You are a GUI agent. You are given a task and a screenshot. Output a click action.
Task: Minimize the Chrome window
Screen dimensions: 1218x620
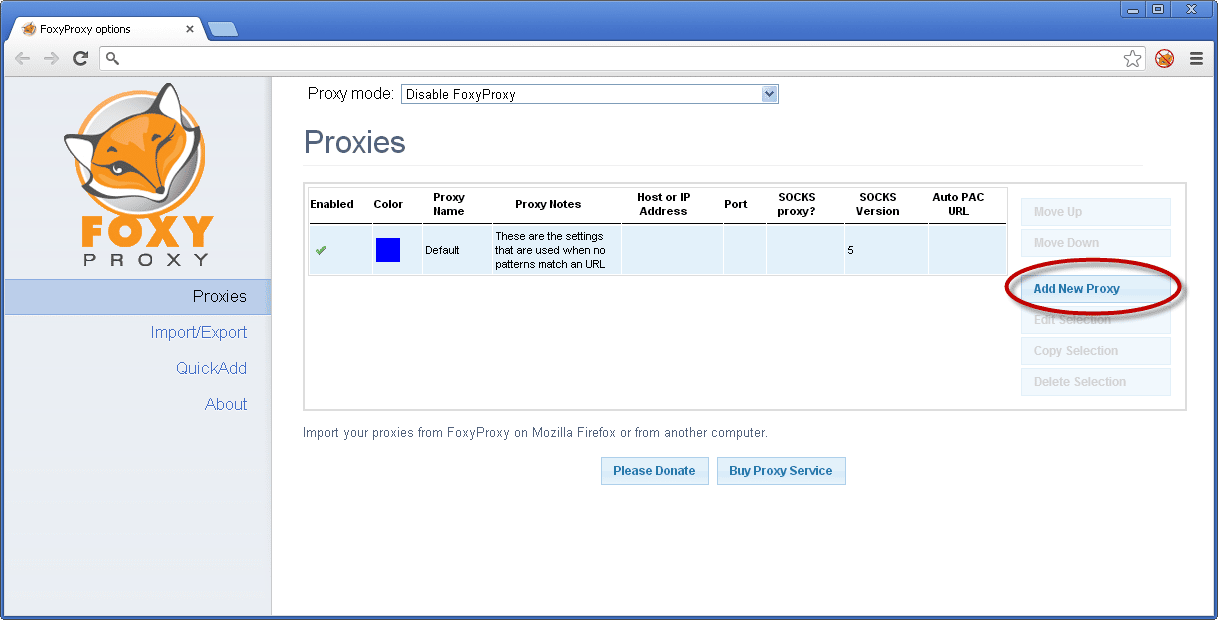(x=1133, y=9)
